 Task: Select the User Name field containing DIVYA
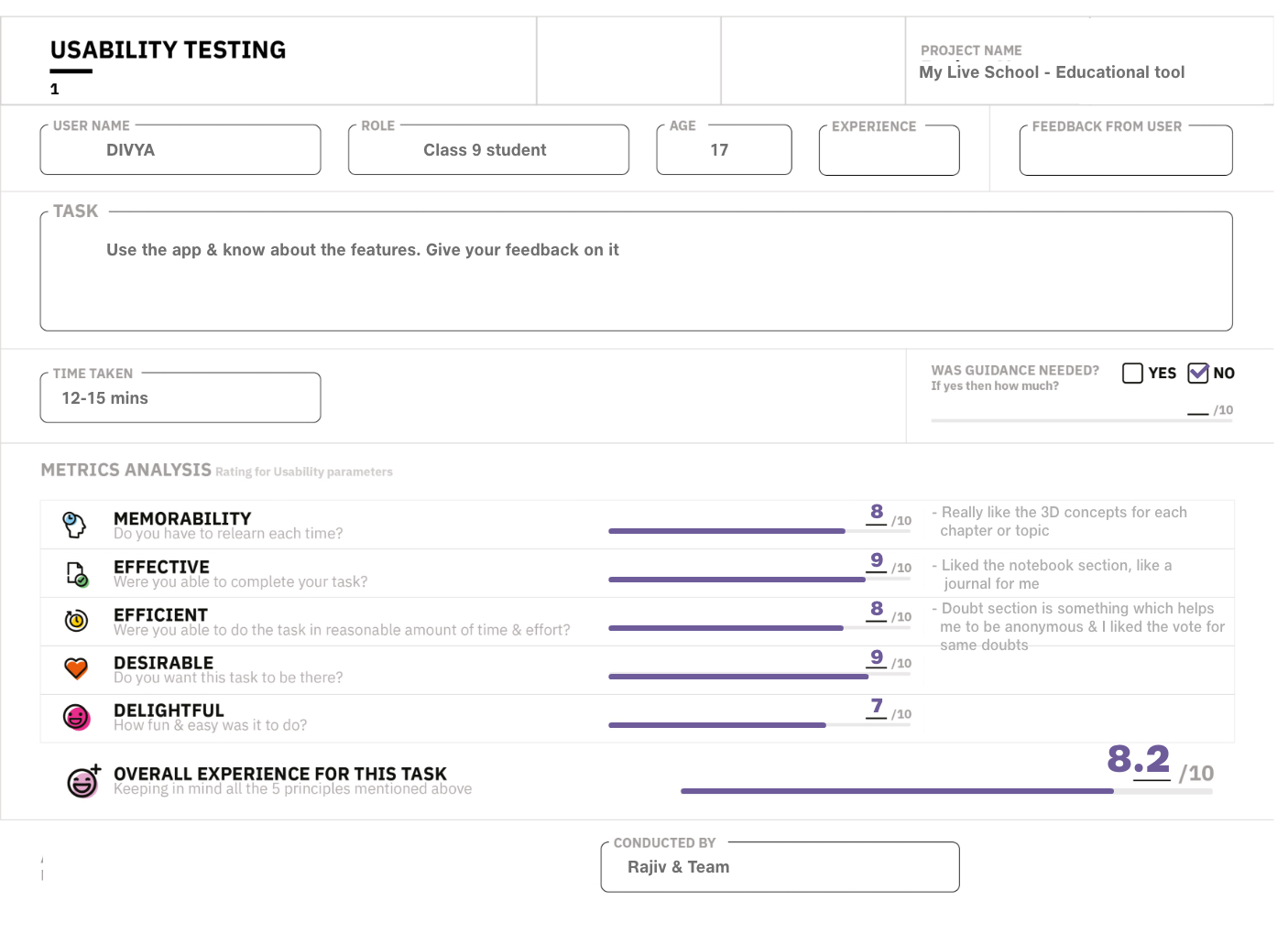pos(180,150)
